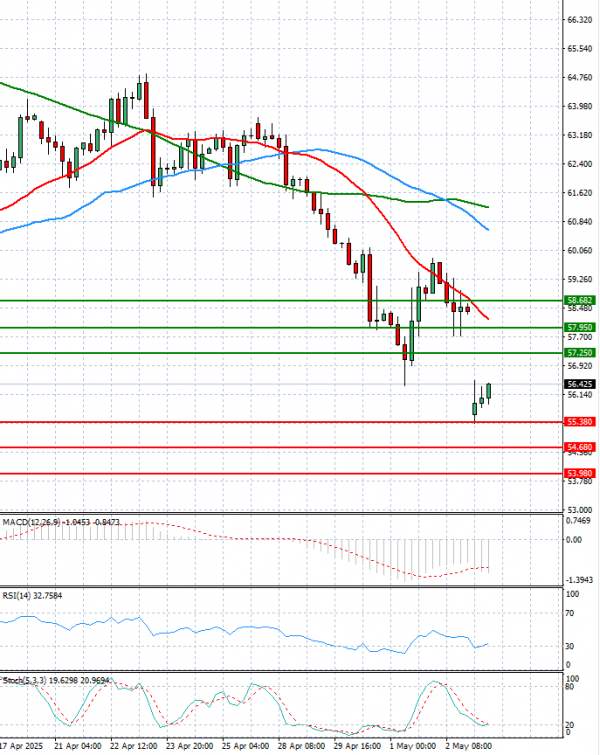
Task: Click the 61.620 price axis value
Action: [580, 193]
